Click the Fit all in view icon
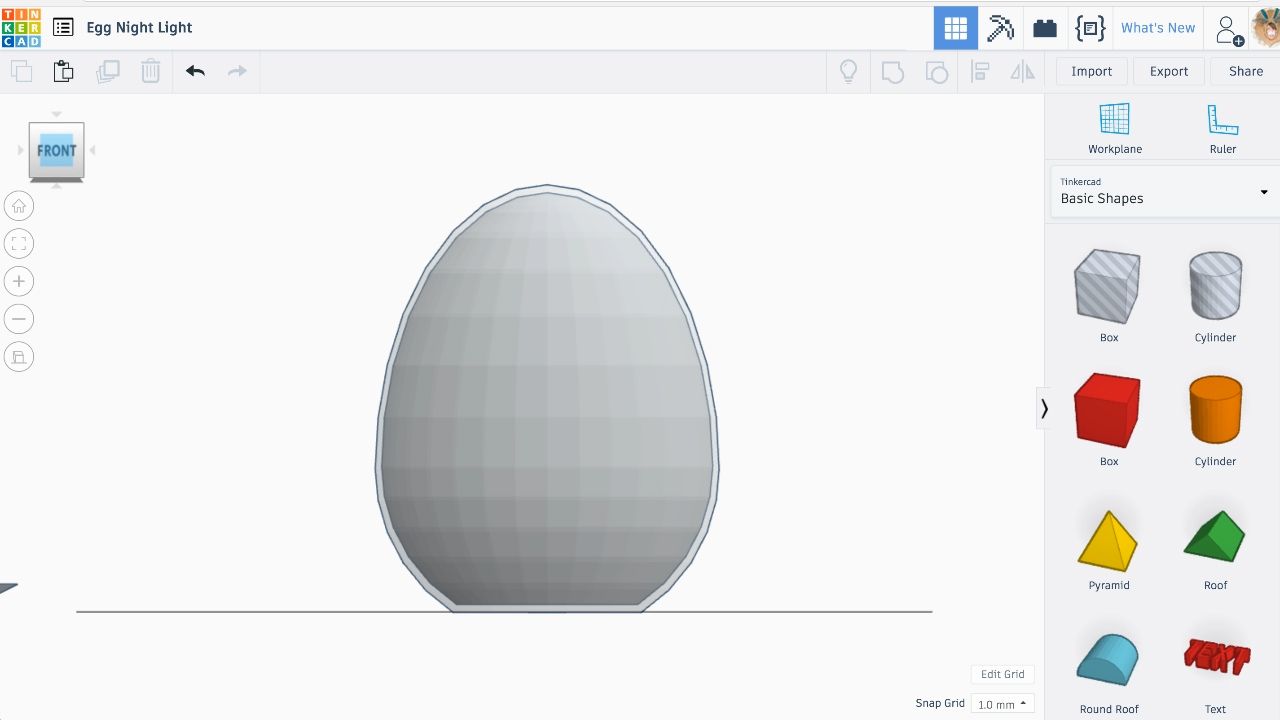This screenshot has height=720, width=1280. (19, 244)
